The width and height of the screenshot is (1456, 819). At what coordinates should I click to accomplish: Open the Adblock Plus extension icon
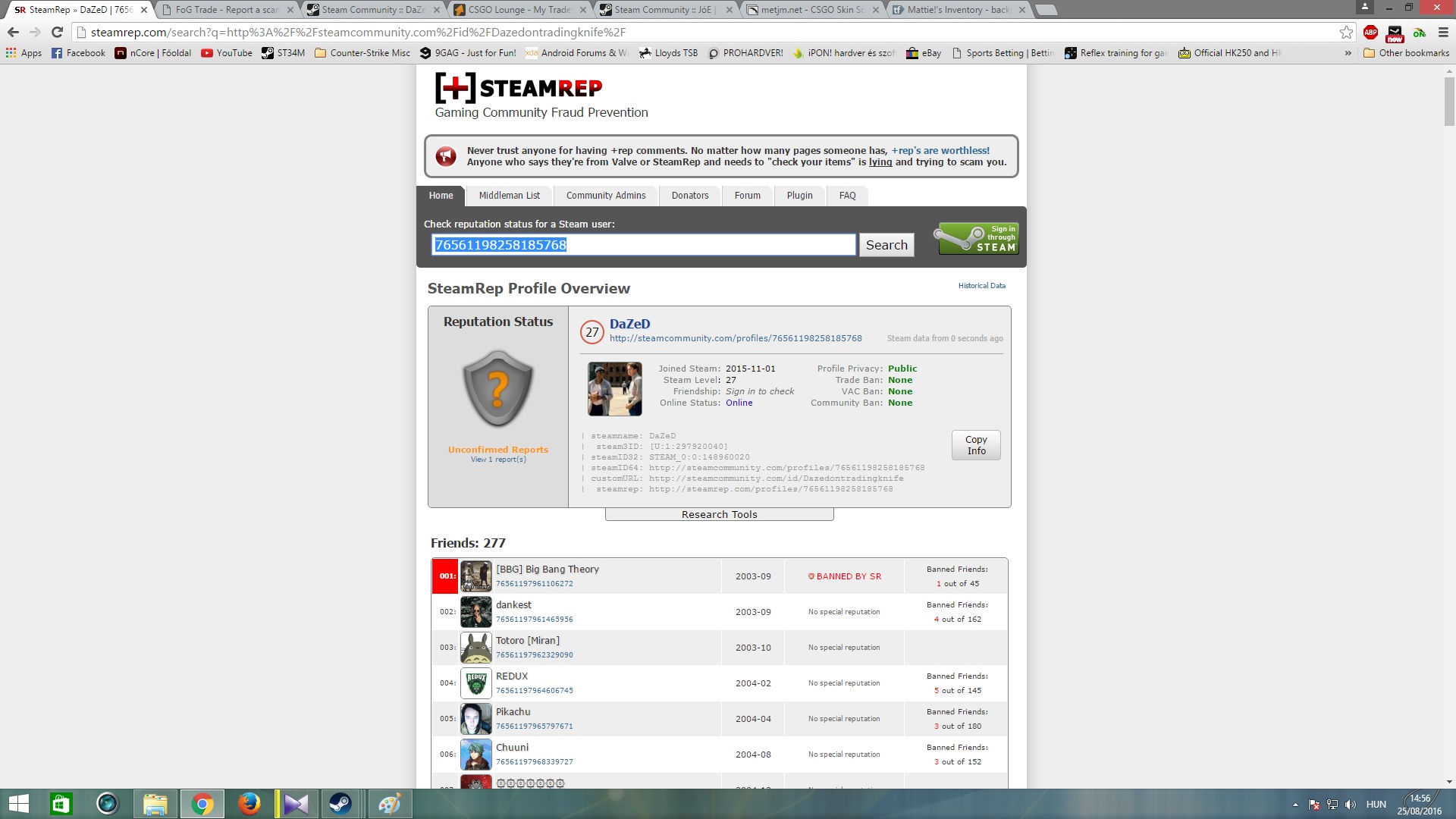(x=1370, y=32)
